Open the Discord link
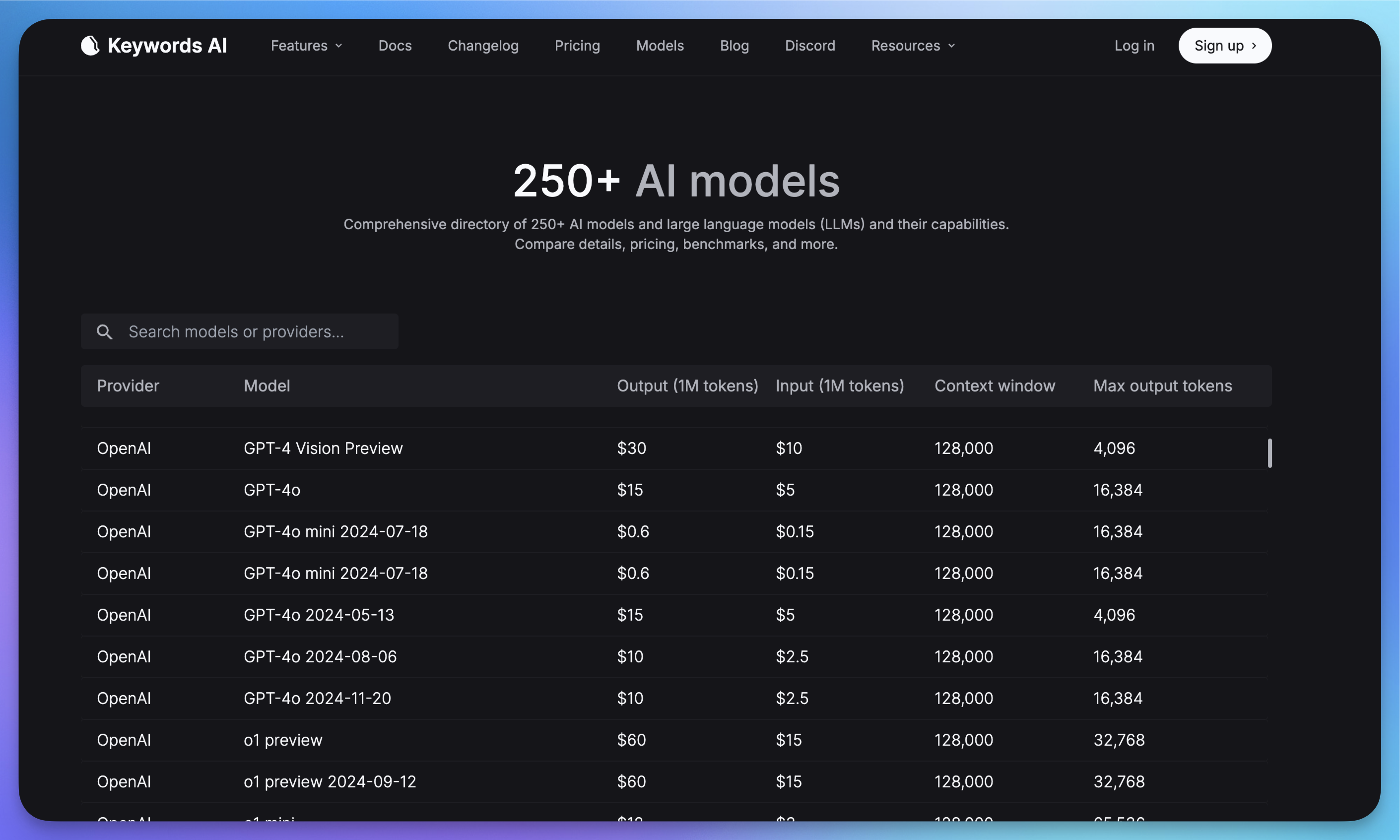Viewport: 1400px width, 840px height. (x=809, y=46)
